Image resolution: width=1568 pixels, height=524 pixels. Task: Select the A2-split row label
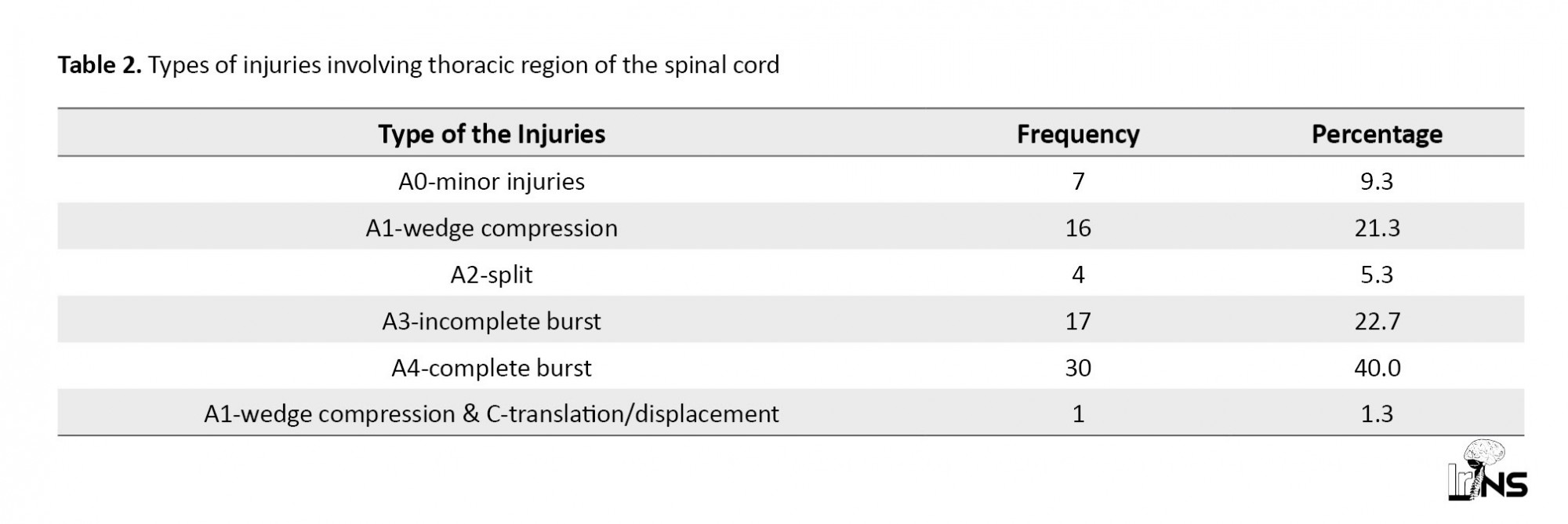pos(492,275)
